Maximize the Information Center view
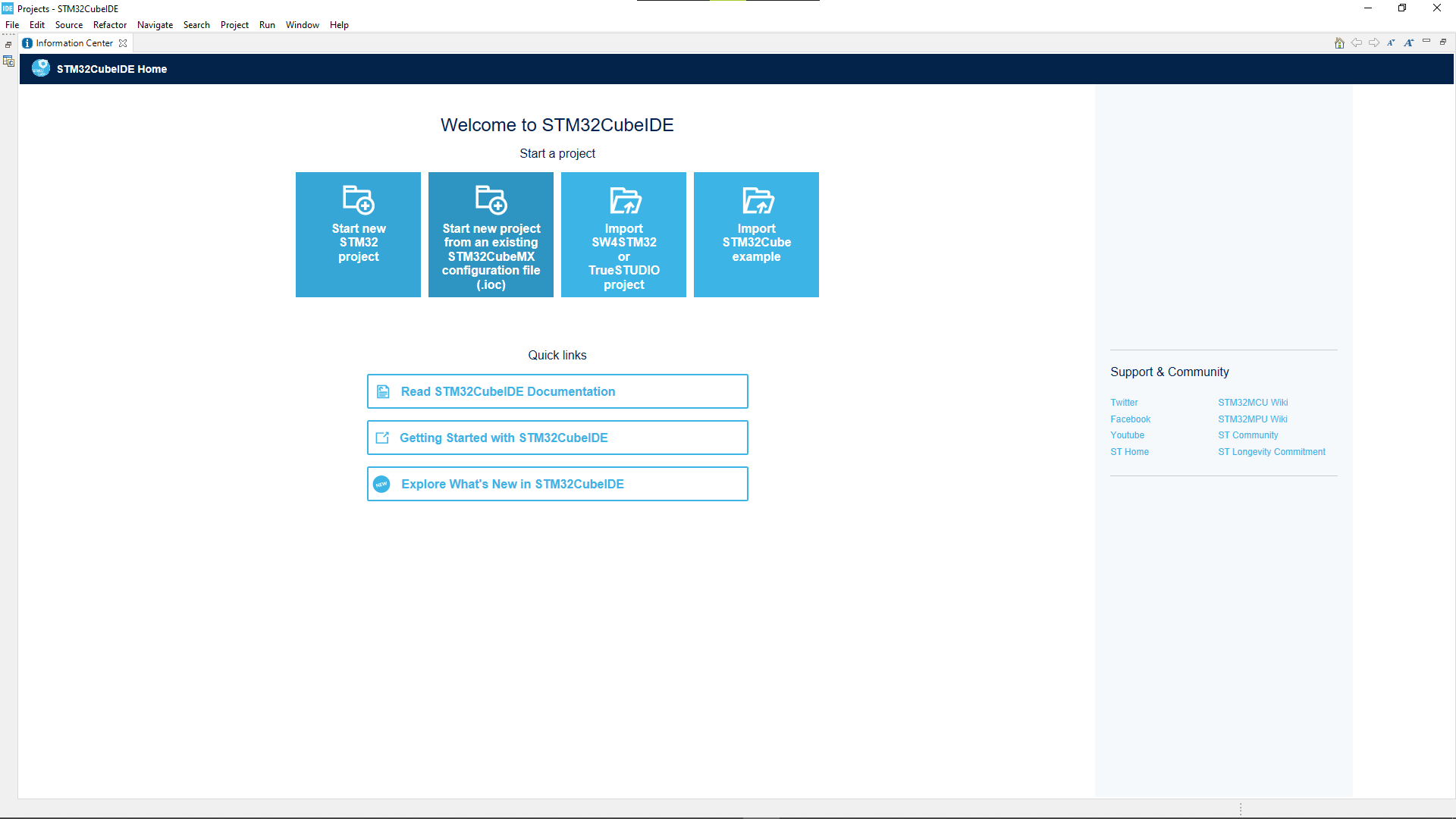 coord(1443,42)
